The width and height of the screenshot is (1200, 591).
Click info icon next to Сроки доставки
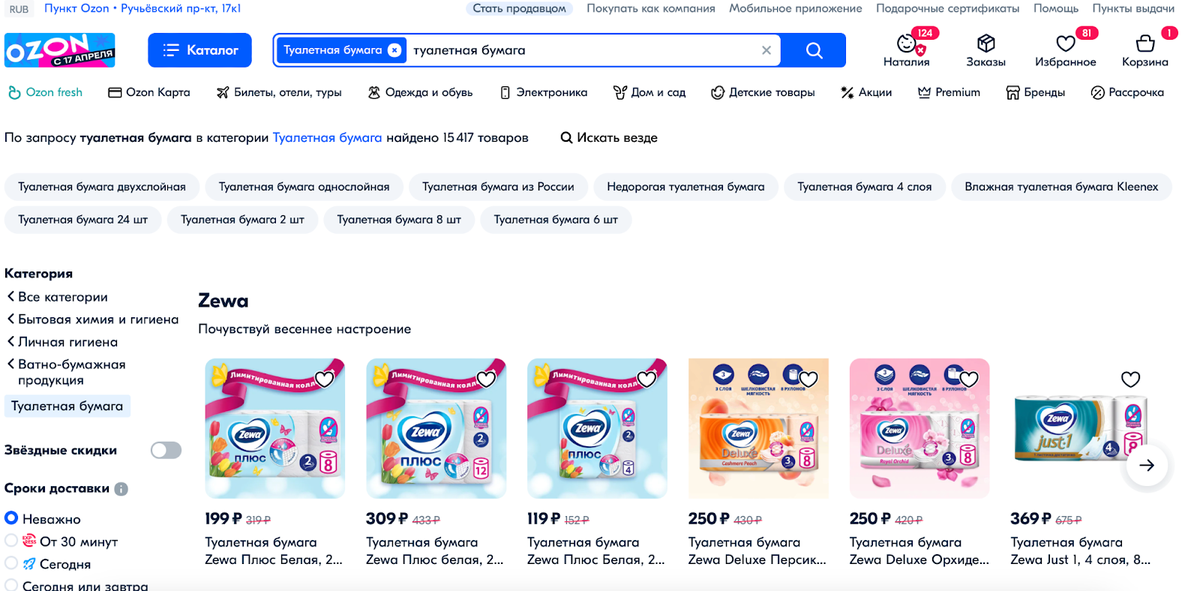click(x=121, y=489)
